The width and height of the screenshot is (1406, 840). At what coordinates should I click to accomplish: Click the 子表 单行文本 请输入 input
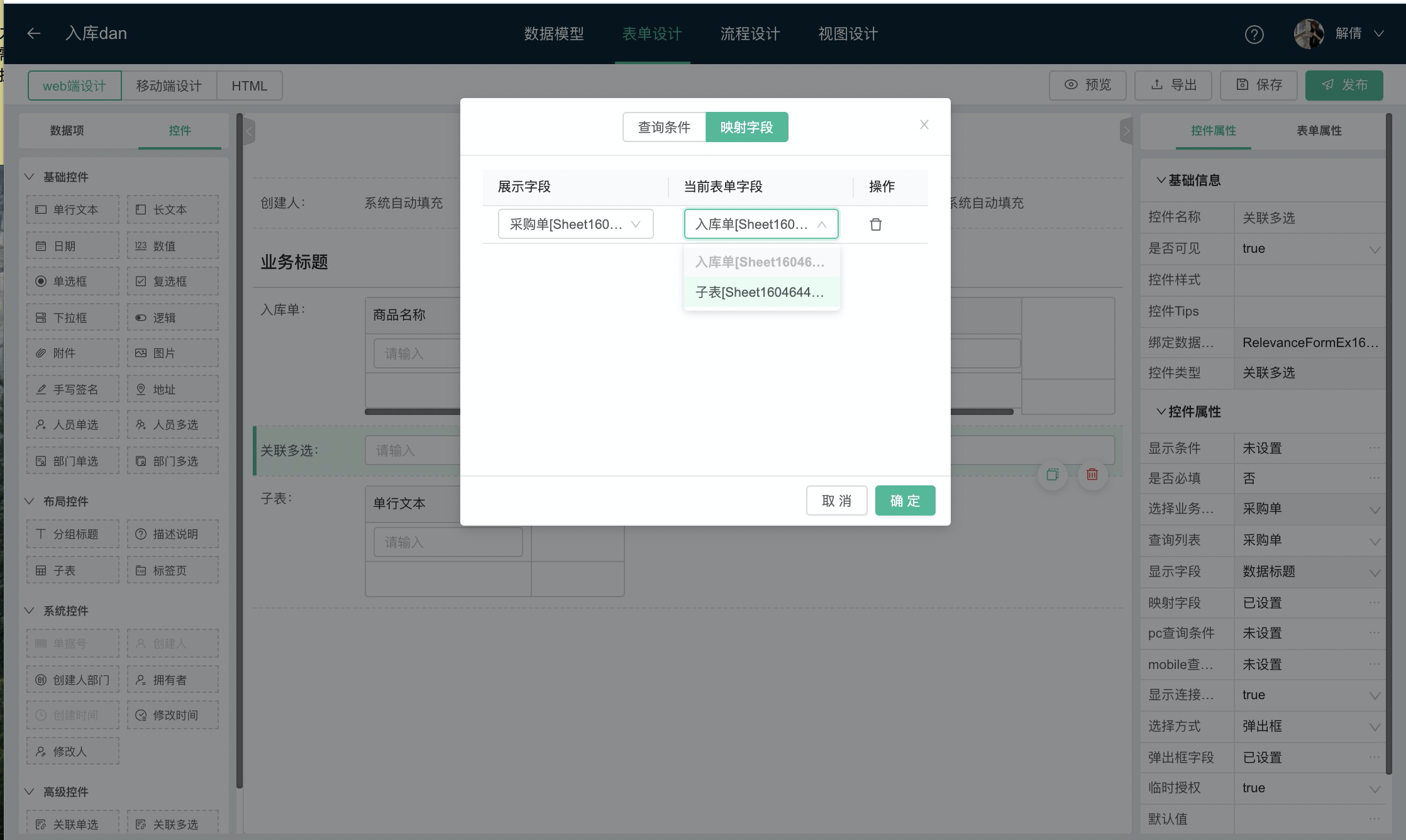[x=448, y=542]
